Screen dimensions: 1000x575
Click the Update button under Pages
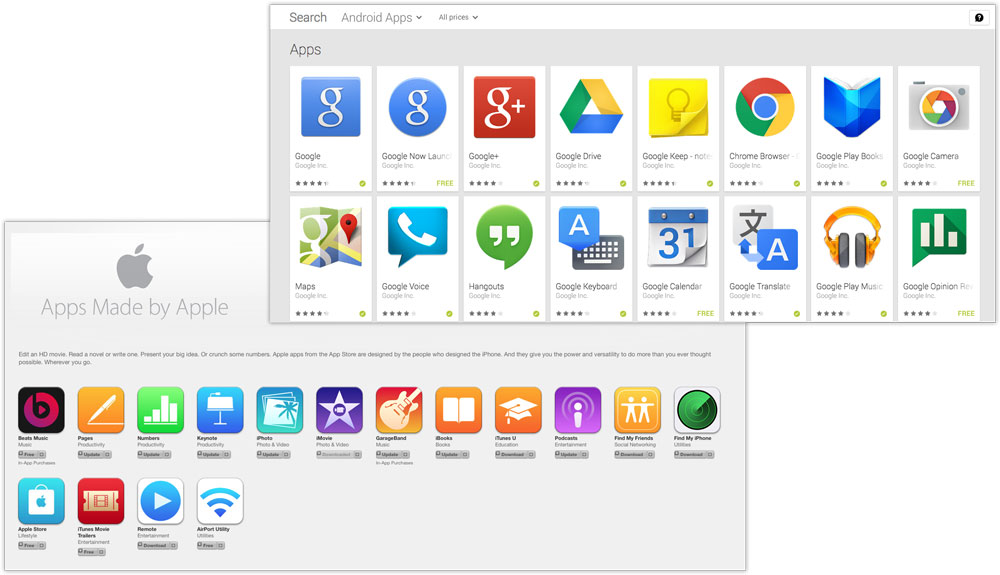(x=95, y=455)
